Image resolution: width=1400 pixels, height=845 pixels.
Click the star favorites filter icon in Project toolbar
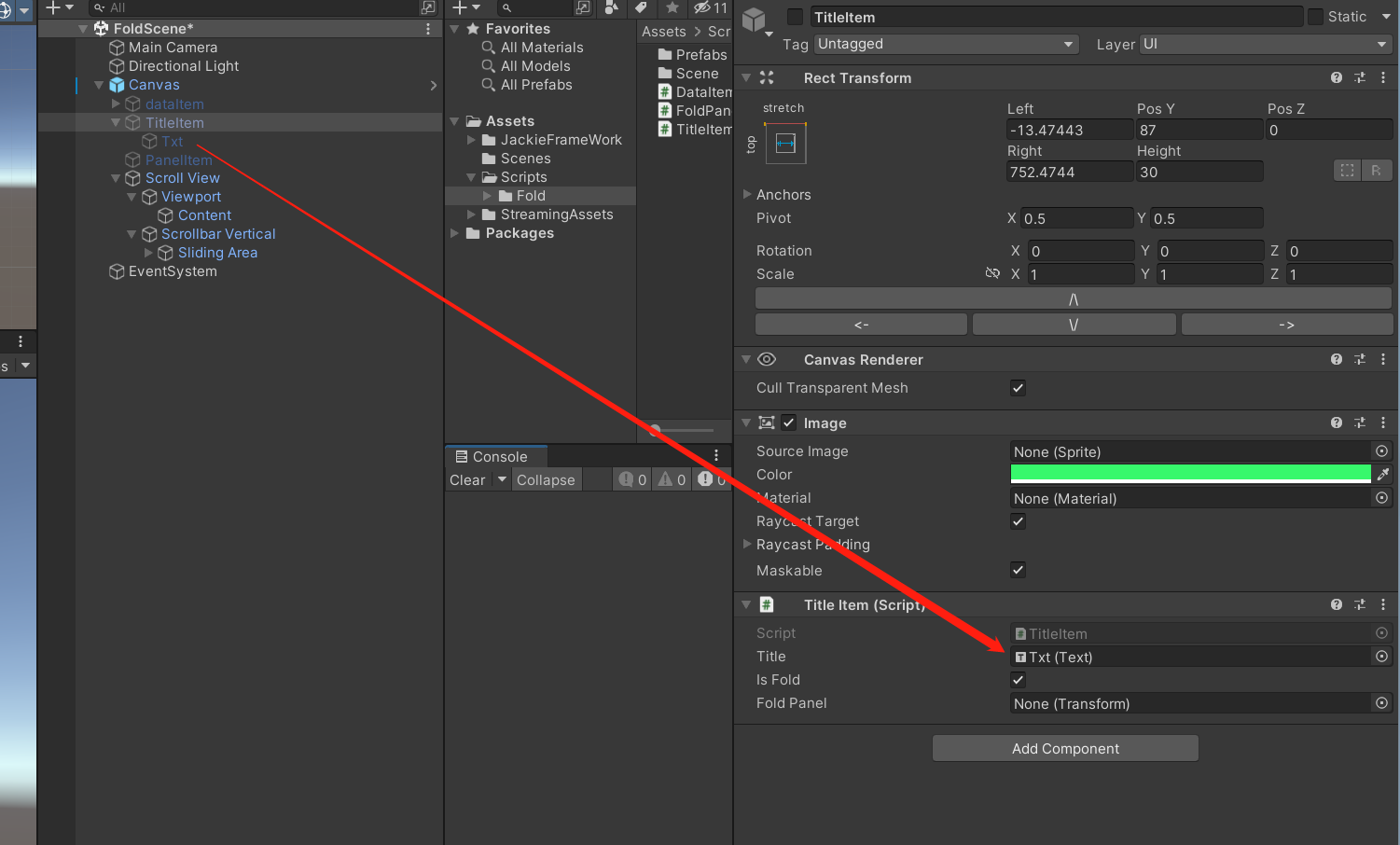tap(672, 8)
